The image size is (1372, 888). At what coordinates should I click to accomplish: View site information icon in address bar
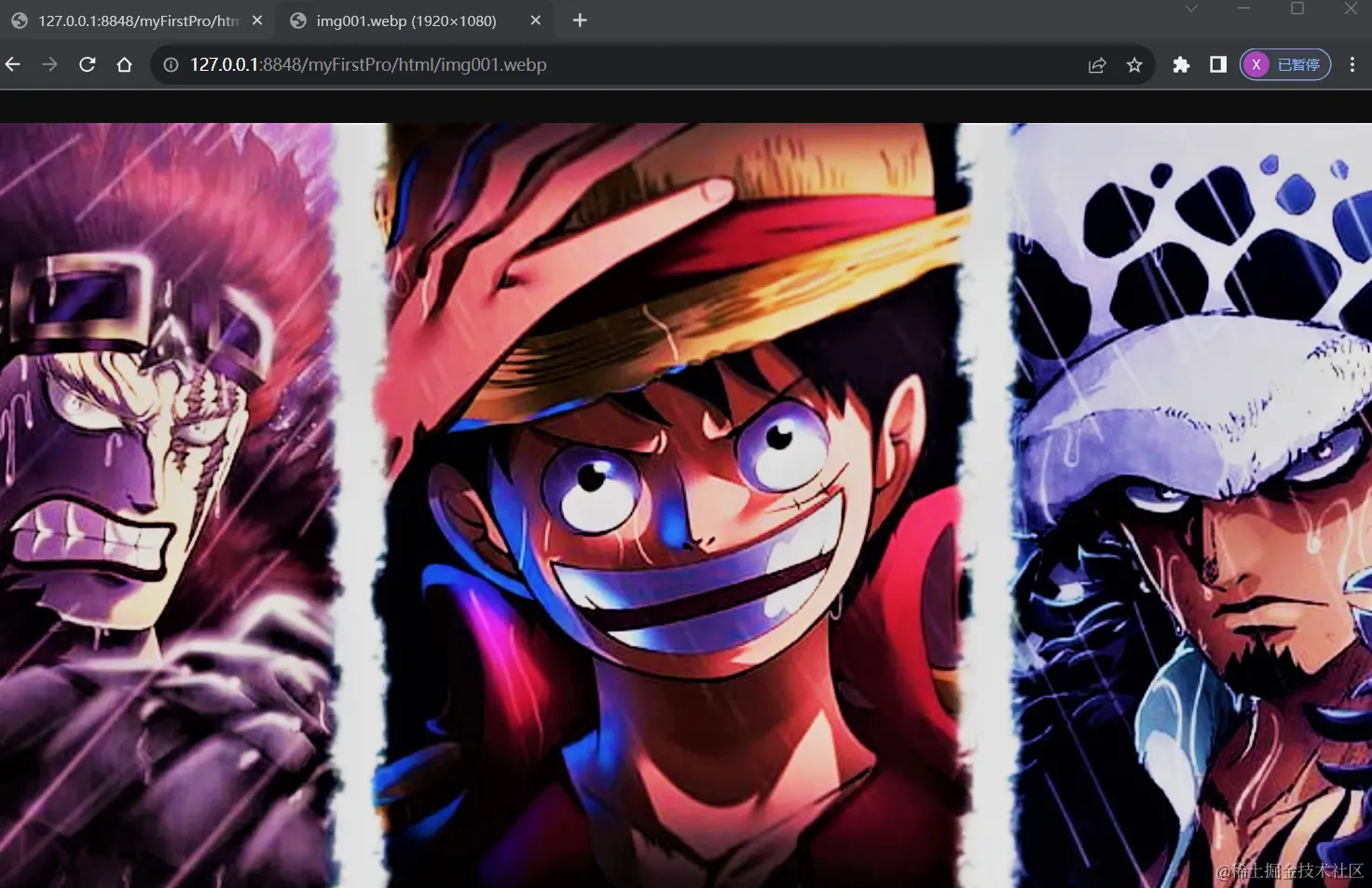coord(171,64)
